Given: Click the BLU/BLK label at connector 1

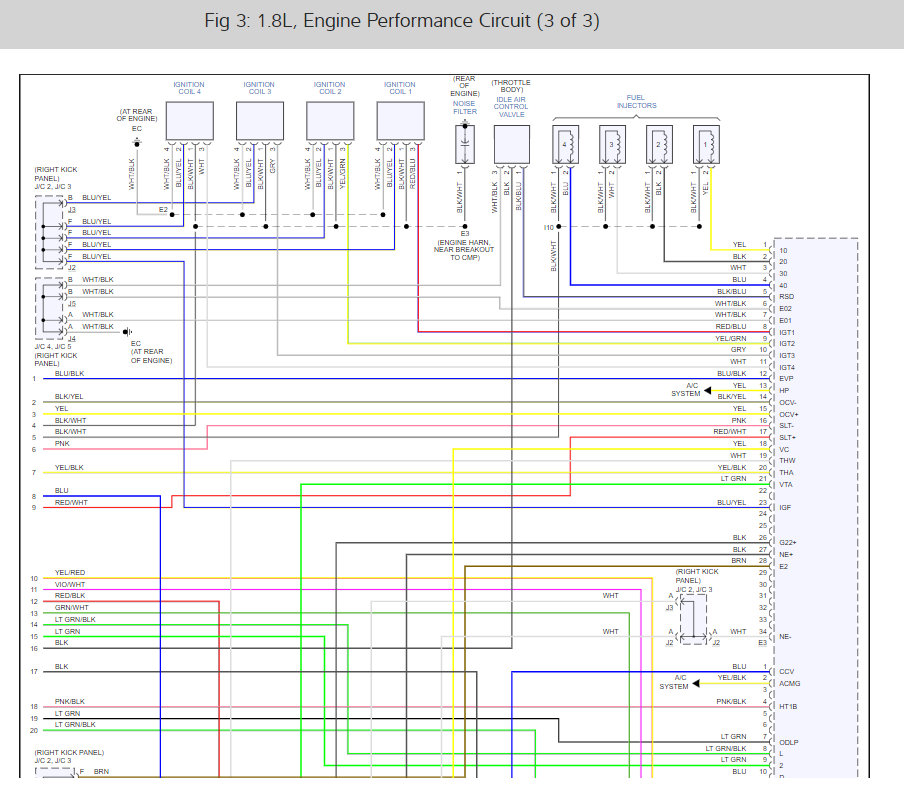Looking at the screenshot, I should click(x=69, y=374).
